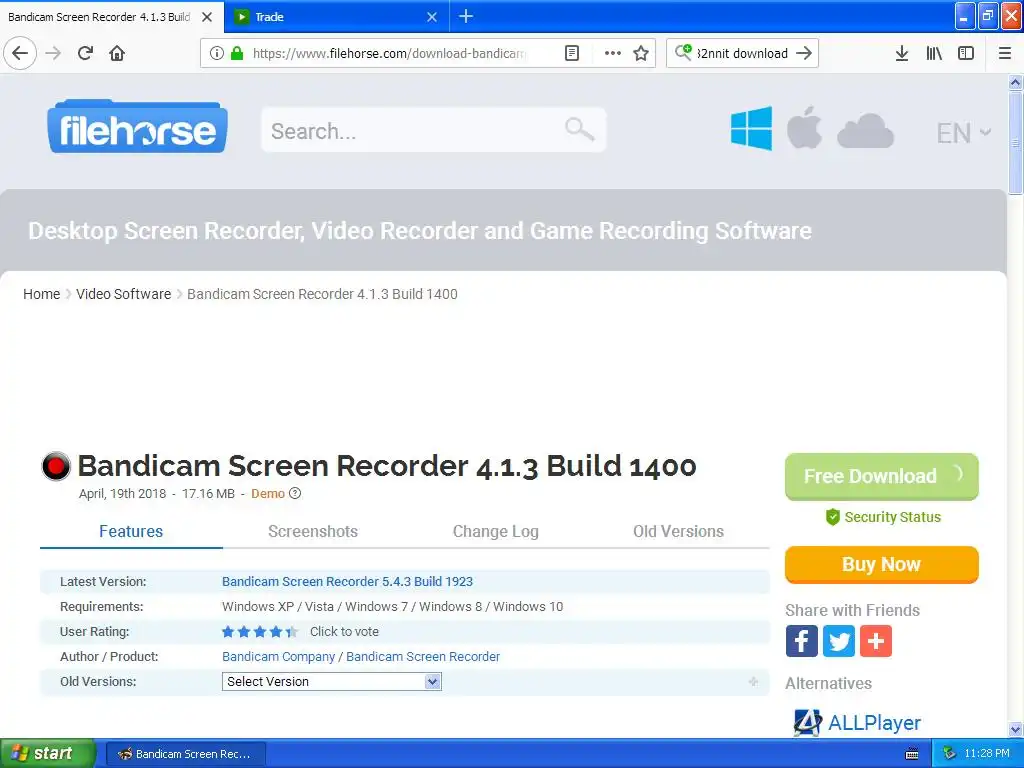The width and height of the screenshot is (1024, 768).
Task: Show sidebars using the sidebar icon
Action: (966, 53)
